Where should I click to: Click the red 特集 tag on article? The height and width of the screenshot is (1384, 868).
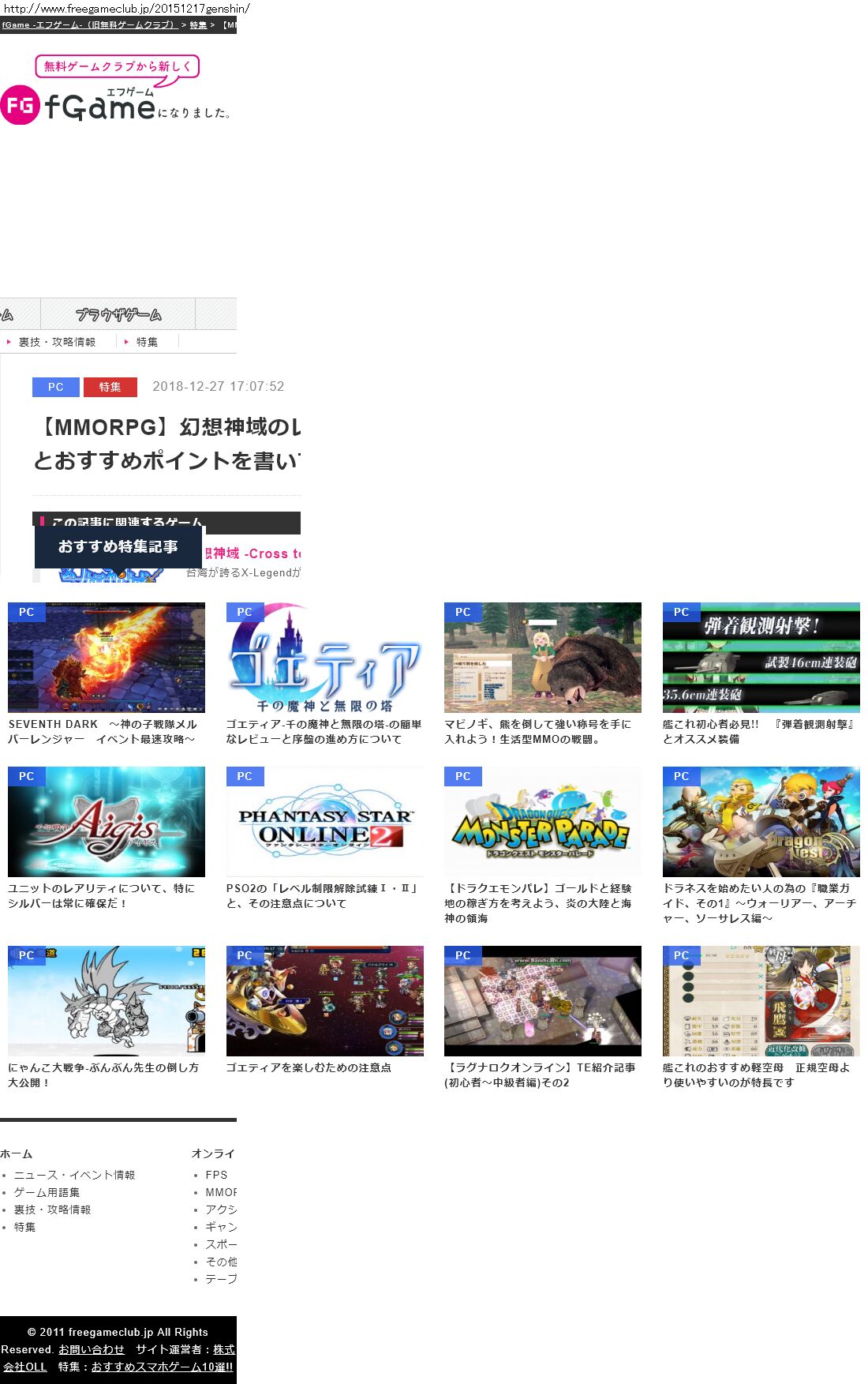point(110,387)
